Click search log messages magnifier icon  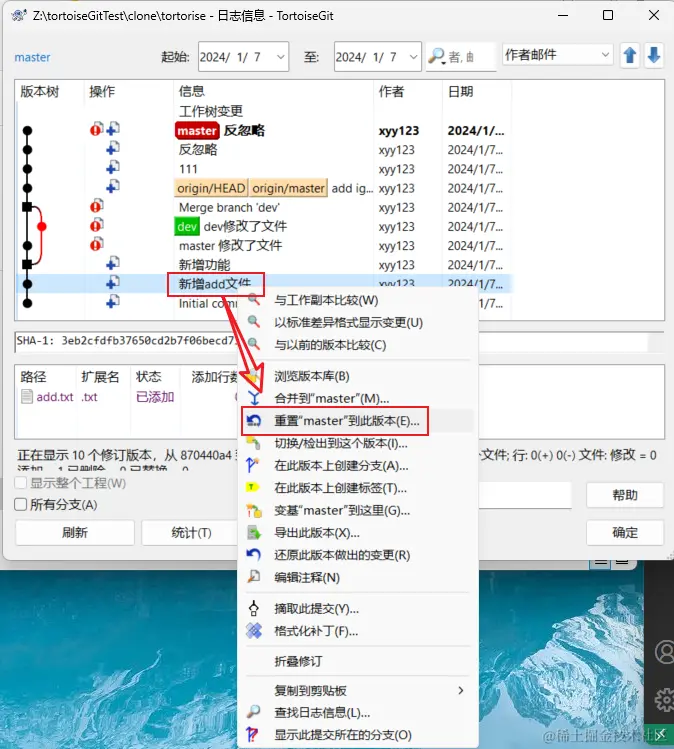(254, 712)
